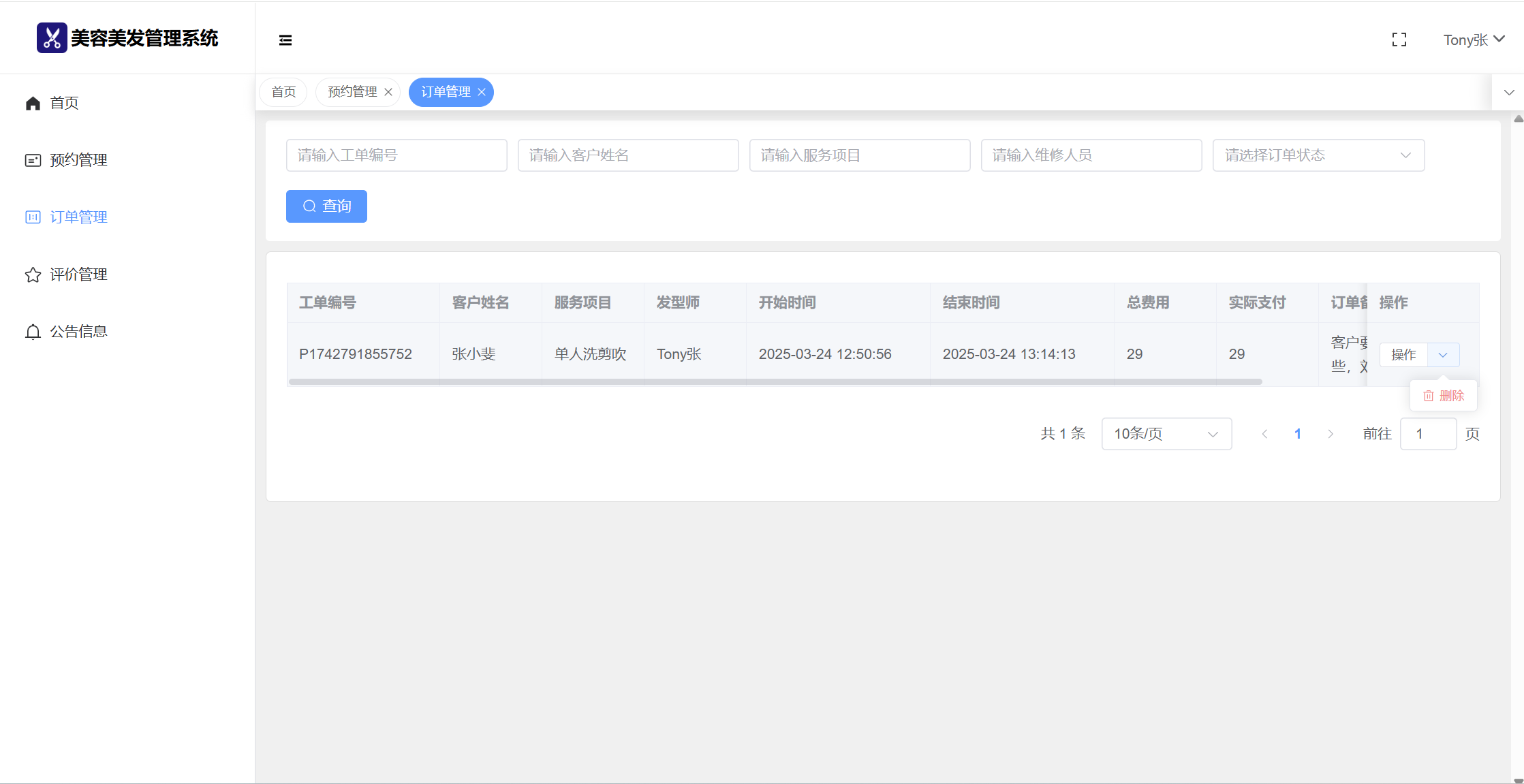
Task: Click the star icon for 评价管理
Action: (33, 275)
